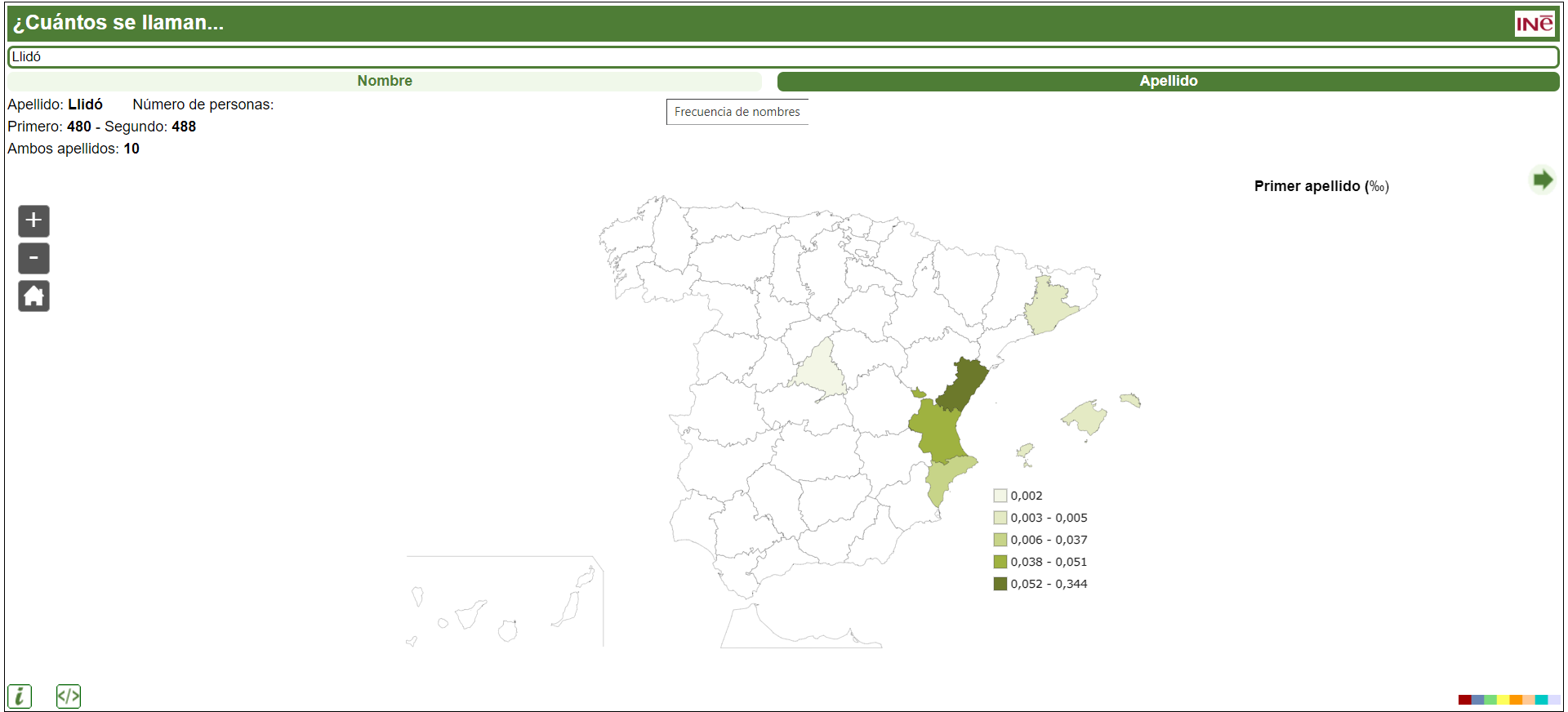The image size is (1568, 712).
Task: Open the information icon at bottom left
Action: [x=20, y=696]
